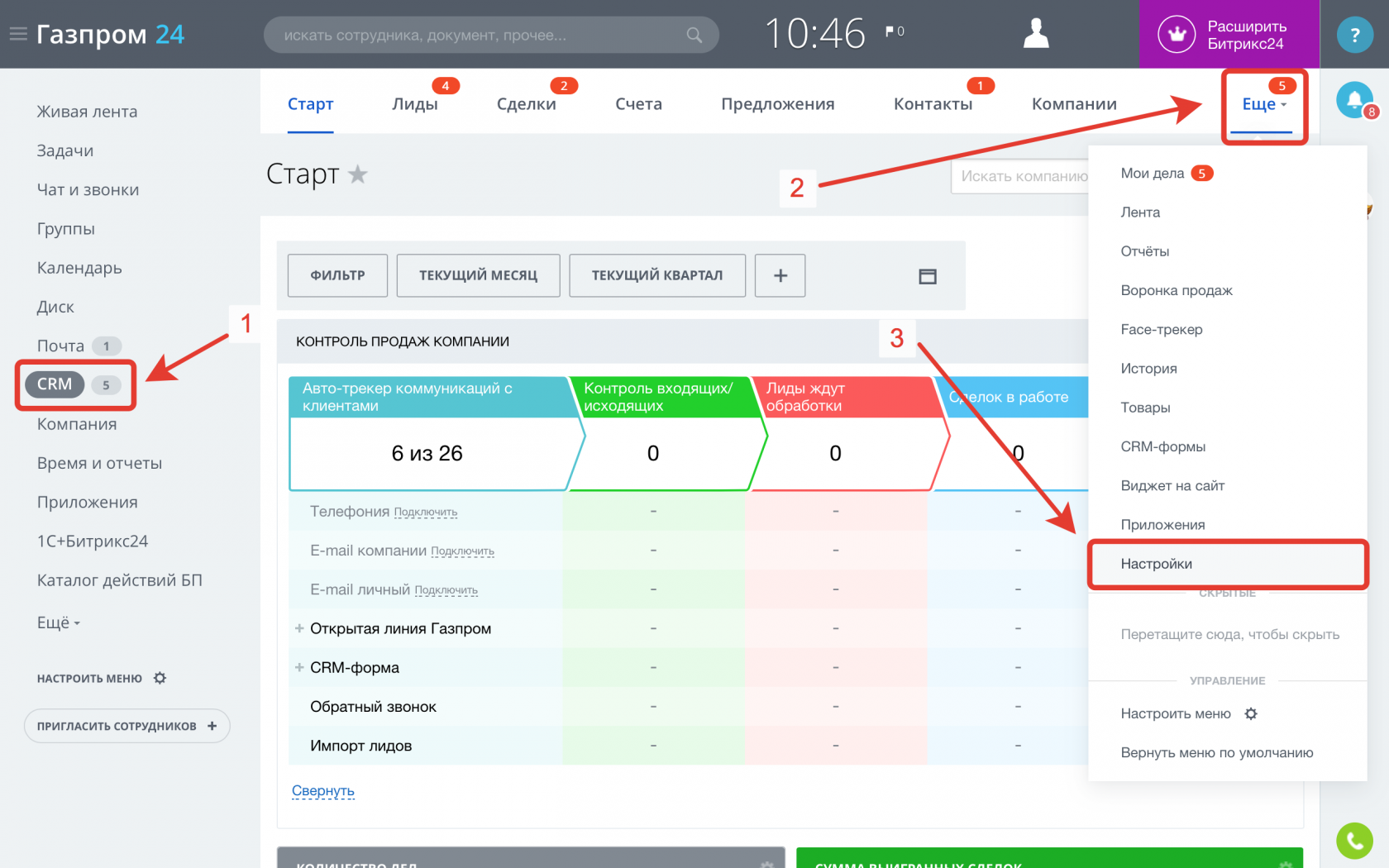Open Календарь in left sidebar
The image size is (1389, 868).
79,268
